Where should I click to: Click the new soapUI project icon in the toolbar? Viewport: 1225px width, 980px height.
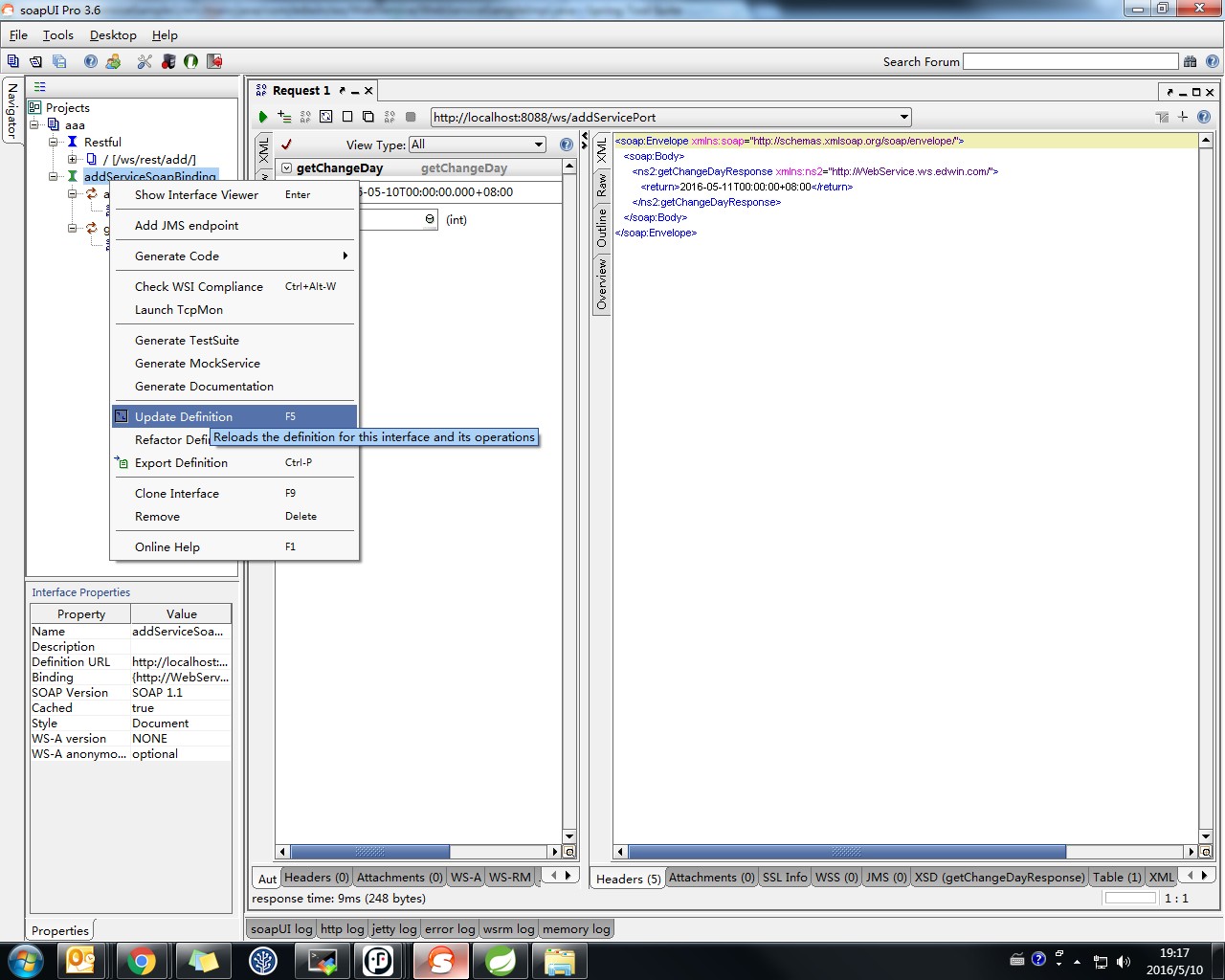pos(12,61)
